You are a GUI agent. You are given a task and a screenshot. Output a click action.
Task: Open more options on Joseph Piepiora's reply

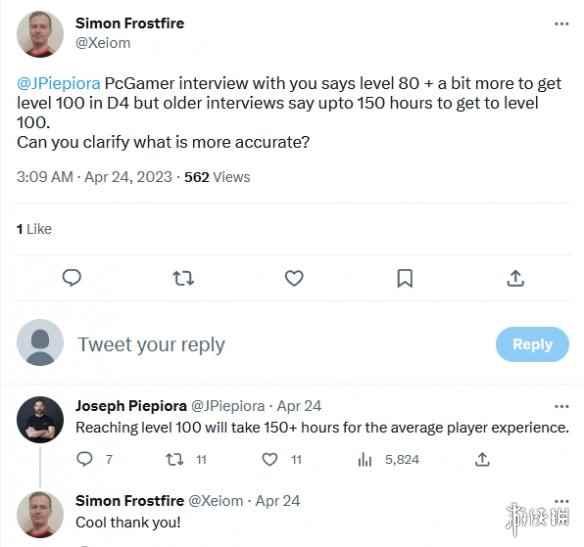pos(561,406)
